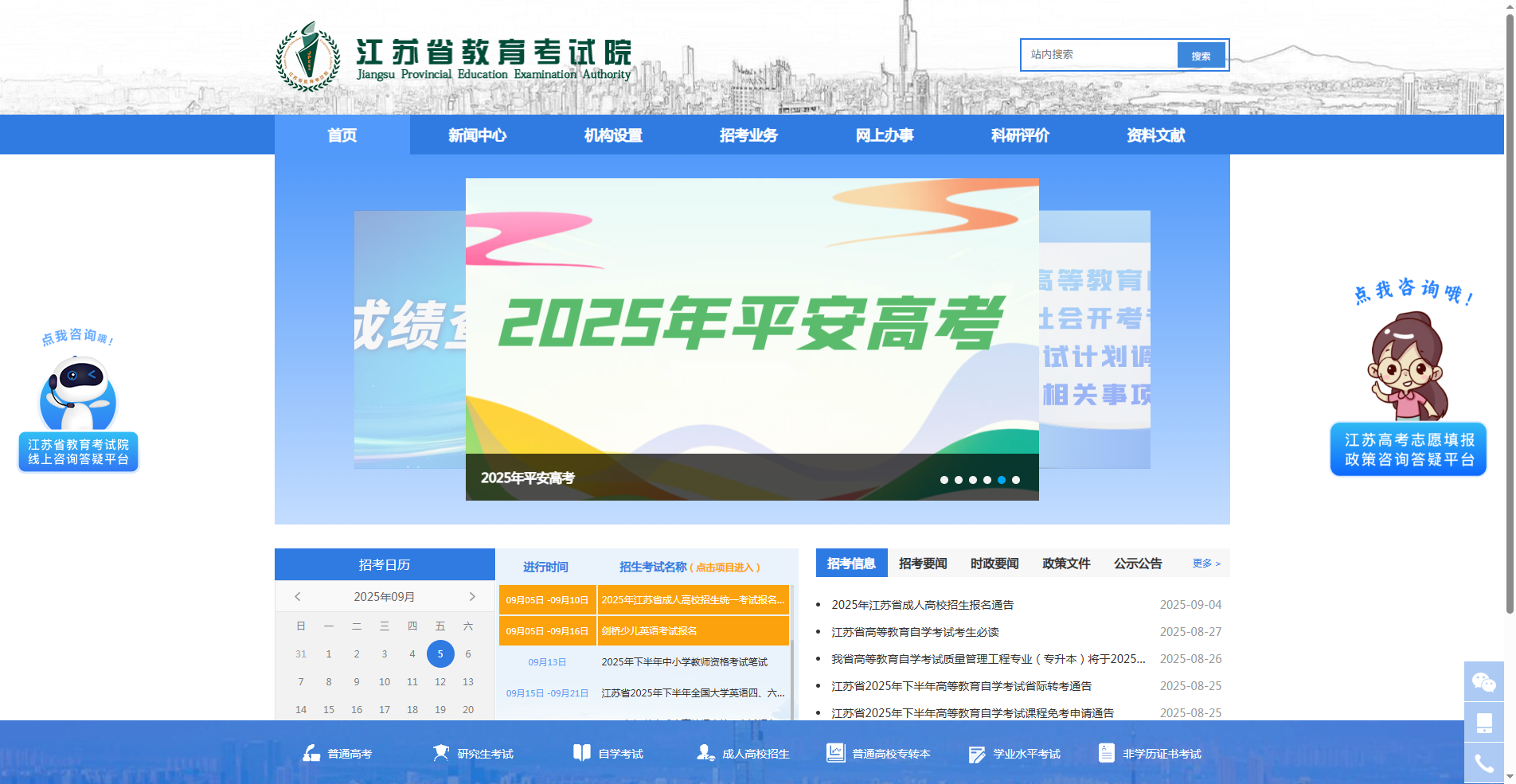The image size is (1516, 784).
Task: Open the WeChat icon in the right sidebar
Action: point(1484,682)
